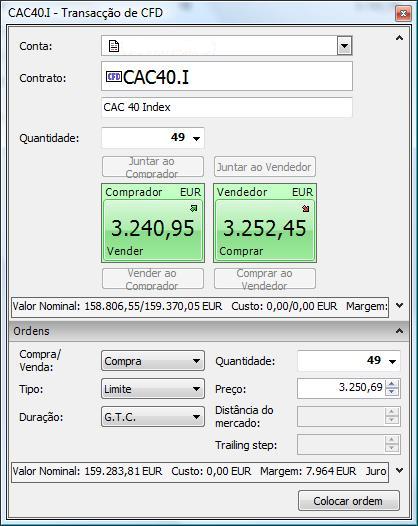The image size is (418, 526).
Task: Click the Margem: 7.964 EUR text
Action: pos(308,471)
